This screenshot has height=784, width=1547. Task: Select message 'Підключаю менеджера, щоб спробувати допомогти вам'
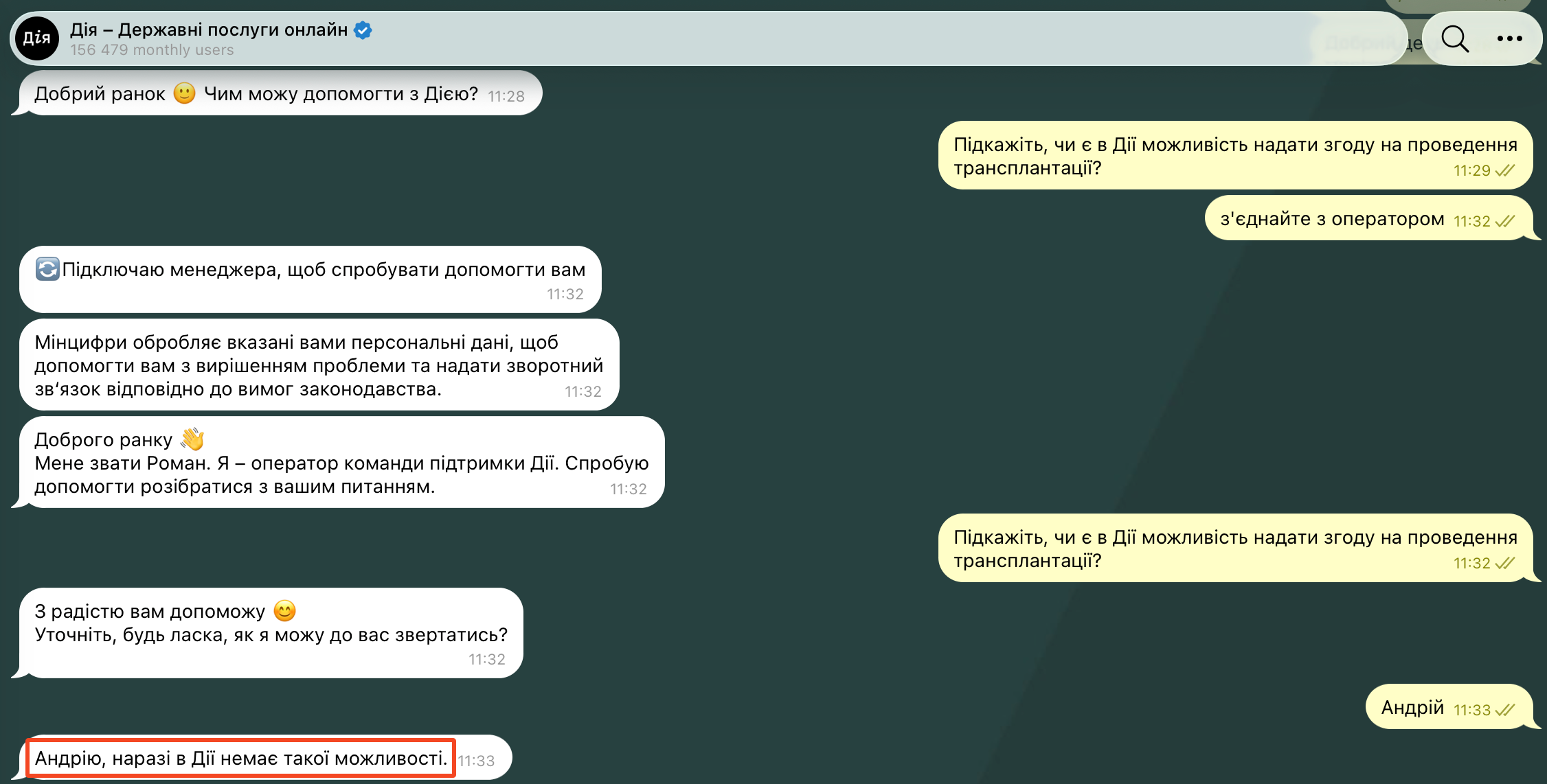(310, 280)
